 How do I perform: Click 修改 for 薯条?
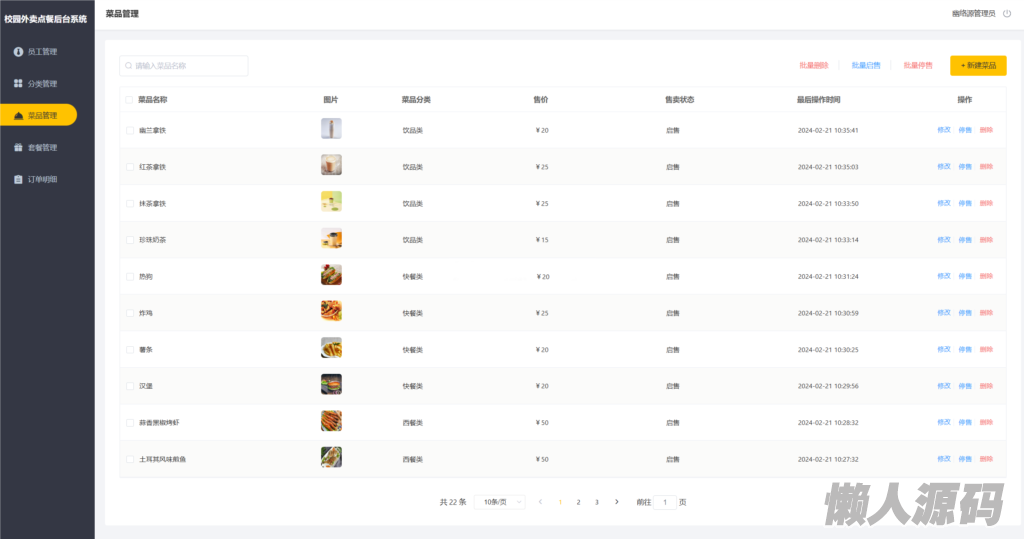click(944, 350)
